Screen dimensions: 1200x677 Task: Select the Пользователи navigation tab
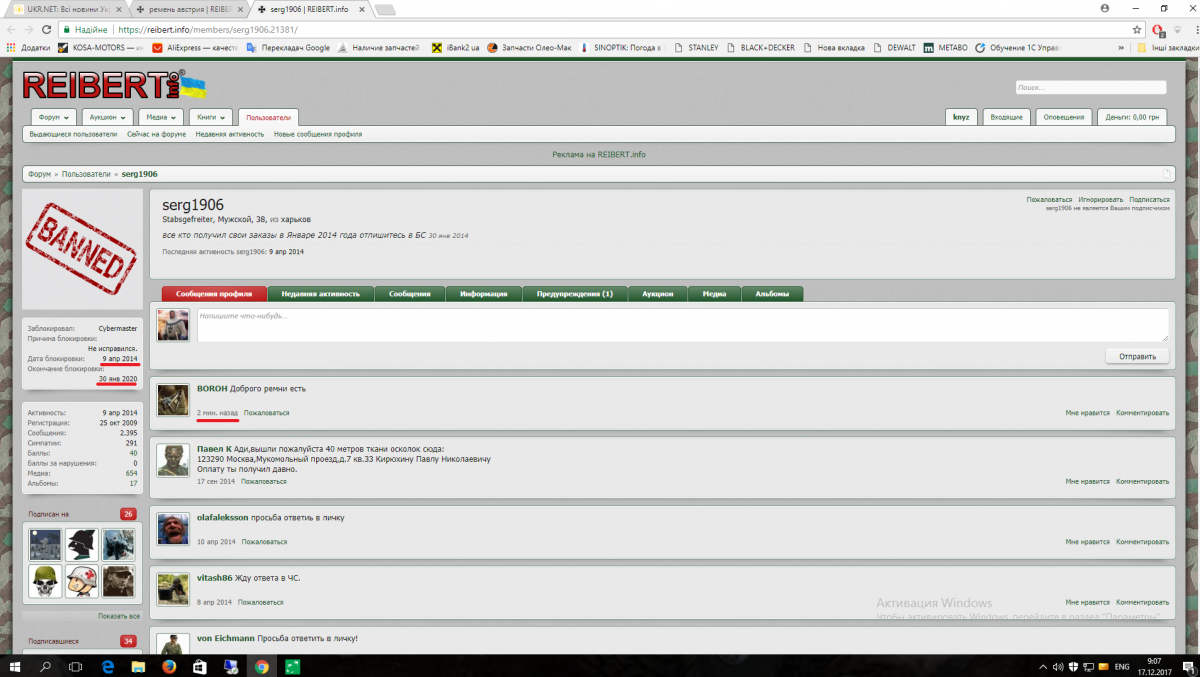(x=268, y=117)
